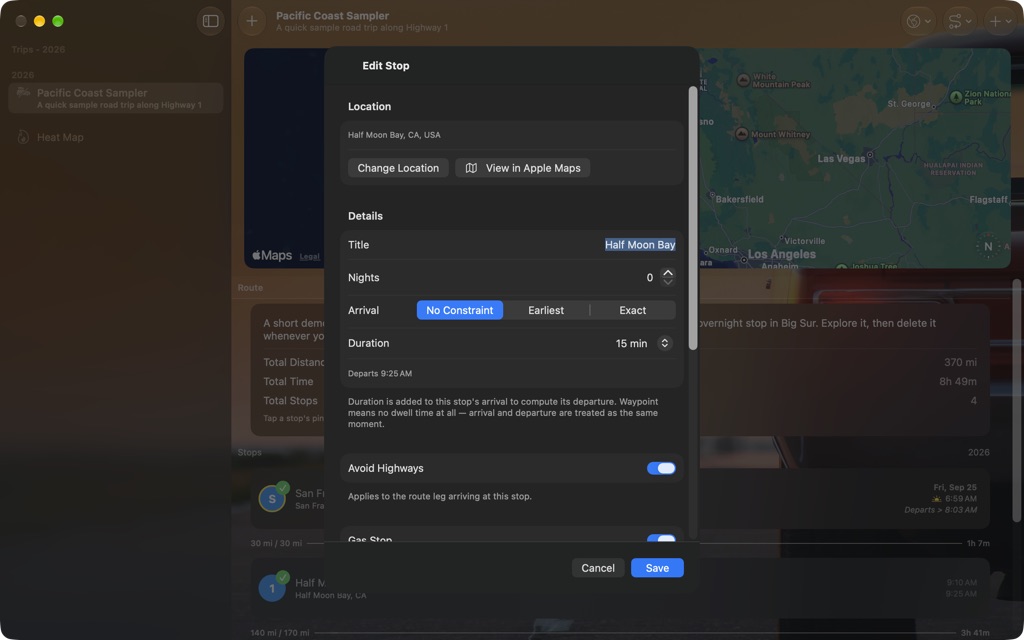Click the Fri, Sep 25 date label
Image resolution: width=1024 pixels, height=640 pixels.
[955, 487]
